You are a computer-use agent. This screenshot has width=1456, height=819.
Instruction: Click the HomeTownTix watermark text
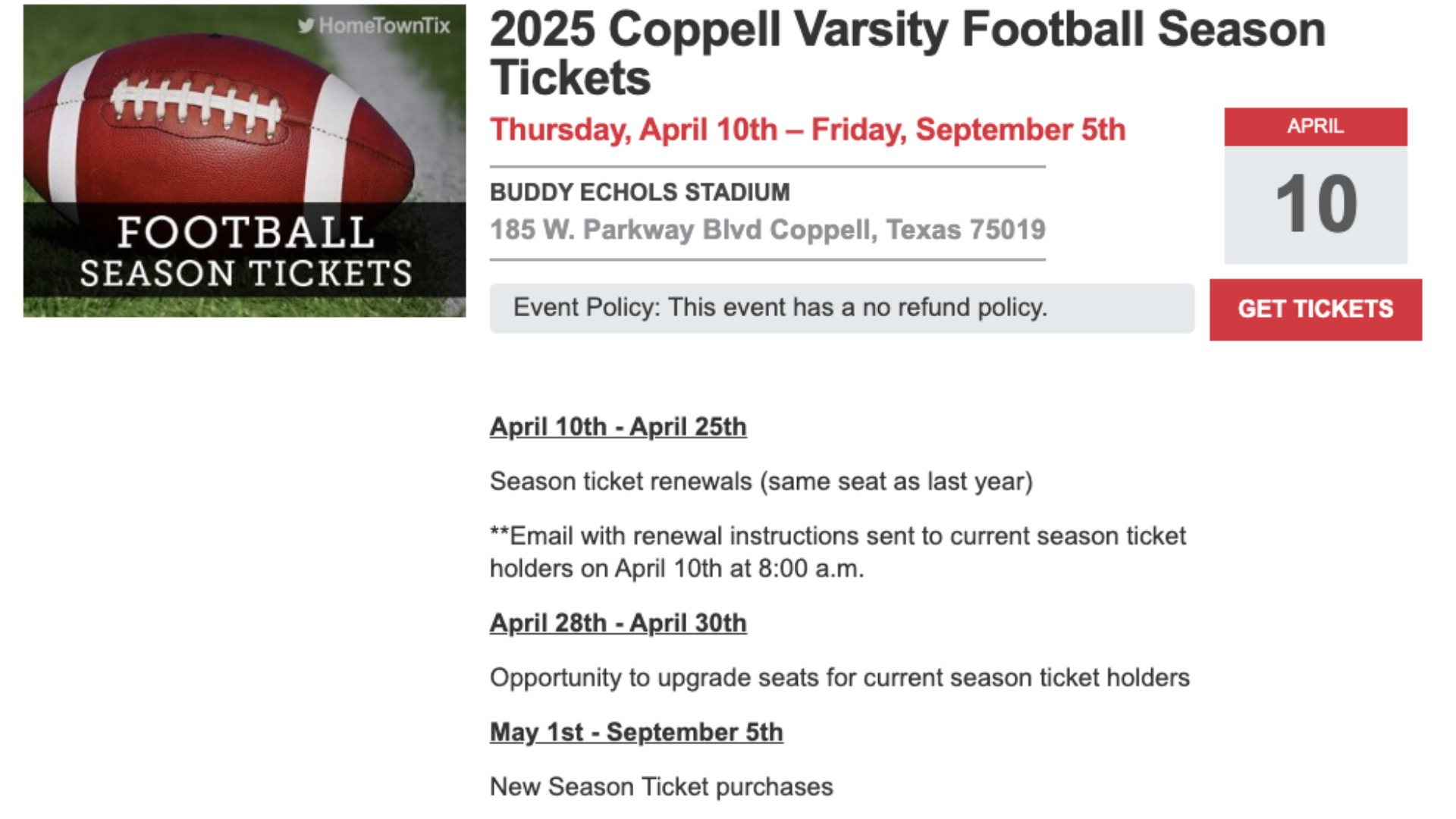pos(384,26)
